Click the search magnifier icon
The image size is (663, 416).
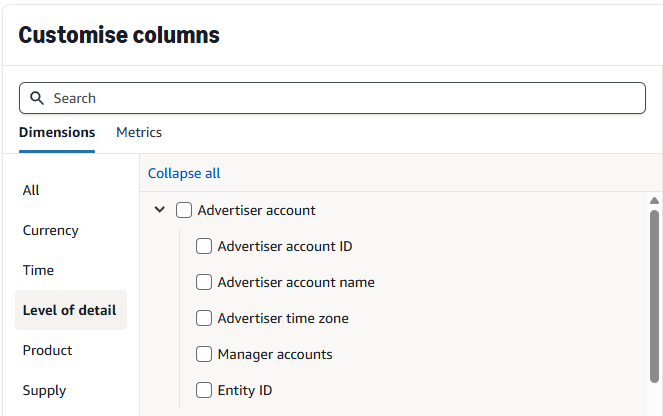37,98
